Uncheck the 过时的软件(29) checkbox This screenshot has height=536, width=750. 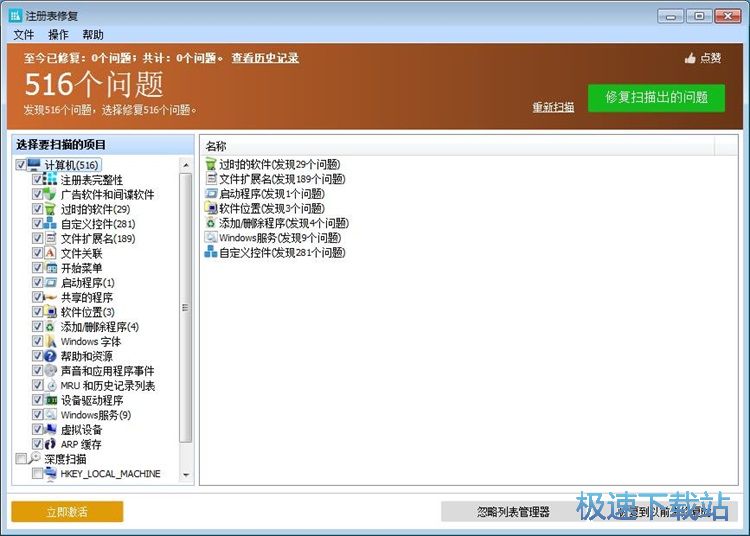tap(37, 209)
